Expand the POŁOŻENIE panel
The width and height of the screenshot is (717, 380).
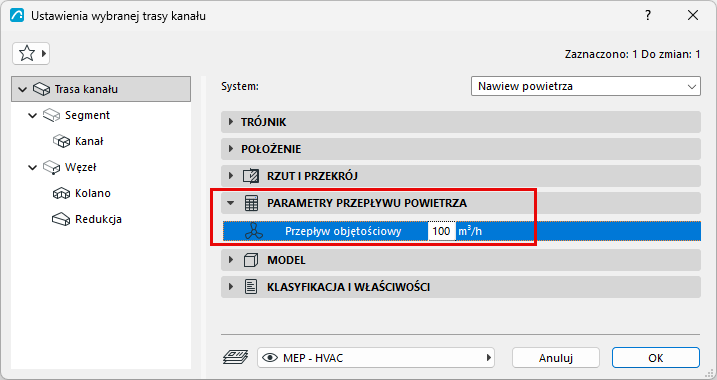[461, 149]
